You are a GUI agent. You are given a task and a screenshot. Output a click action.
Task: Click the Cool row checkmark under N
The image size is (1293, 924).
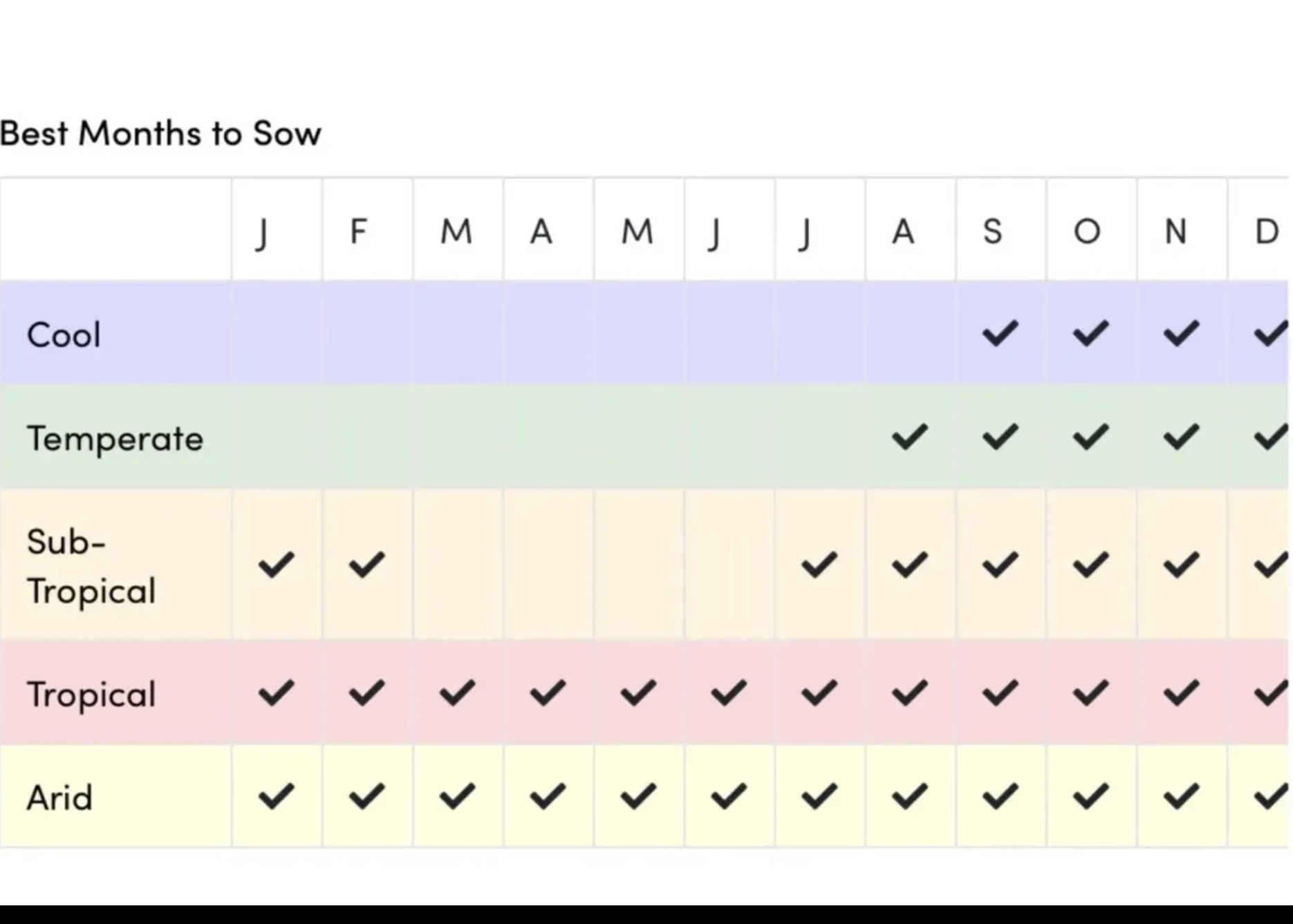(x=1181, y=333)
